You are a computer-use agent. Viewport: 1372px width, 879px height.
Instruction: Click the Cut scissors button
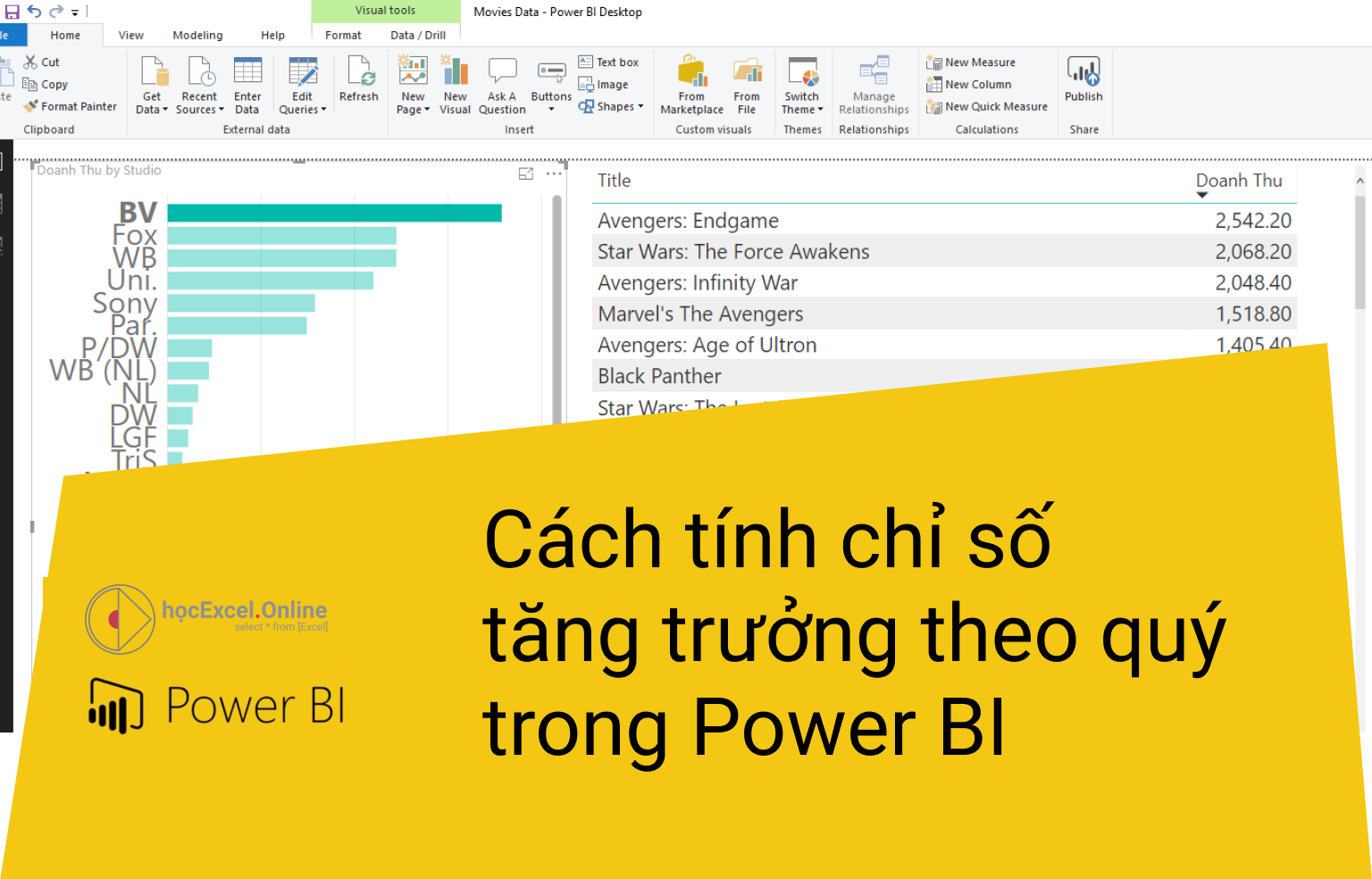click(42, 62)
